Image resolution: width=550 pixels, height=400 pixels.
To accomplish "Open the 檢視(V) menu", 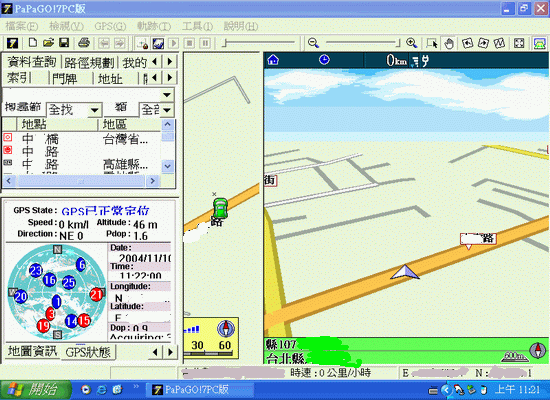I will [x=66, y=26].
